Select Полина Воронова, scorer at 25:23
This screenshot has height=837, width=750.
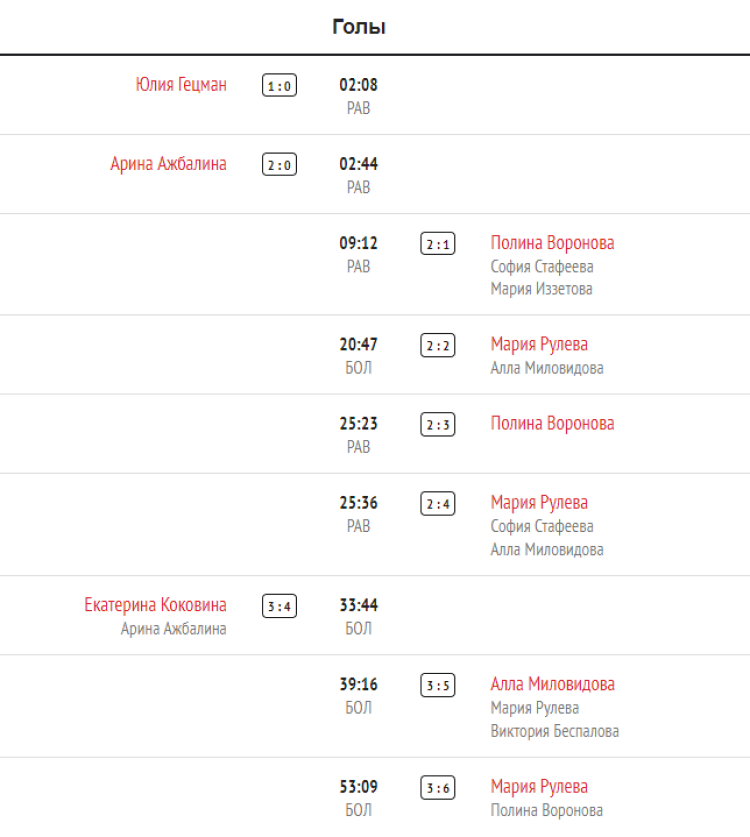point(552,423)
